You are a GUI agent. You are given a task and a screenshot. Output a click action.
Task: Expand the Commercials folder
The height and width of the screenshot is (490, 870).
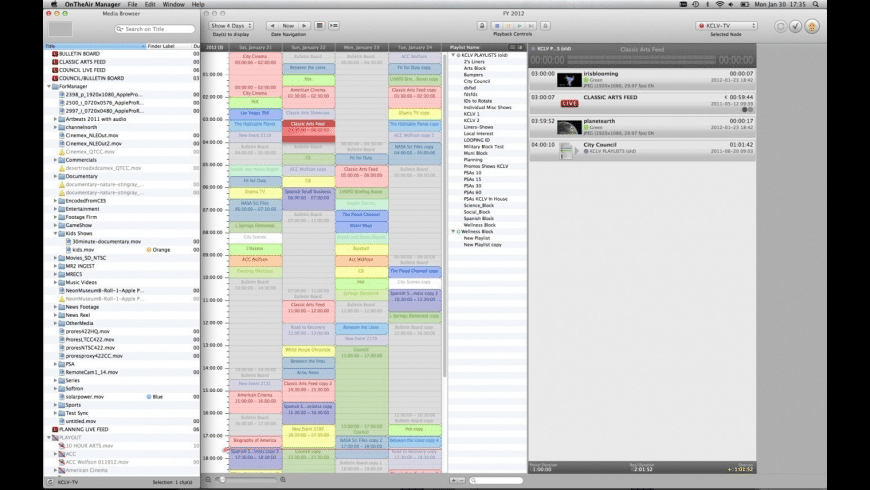pos(55,160)
